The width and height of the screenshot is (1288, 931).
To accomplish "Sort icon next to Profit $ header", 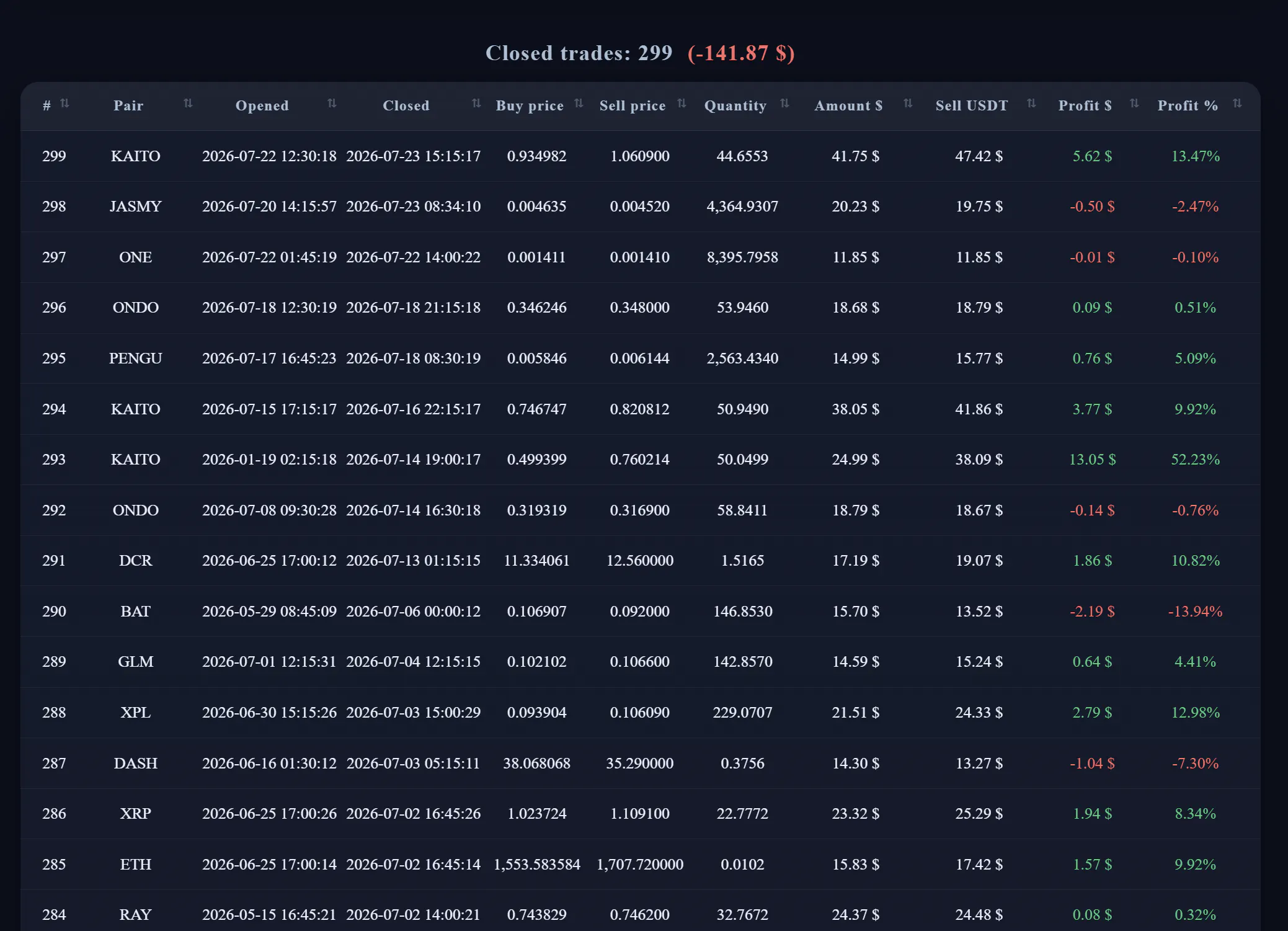I will coord(1134,104).
